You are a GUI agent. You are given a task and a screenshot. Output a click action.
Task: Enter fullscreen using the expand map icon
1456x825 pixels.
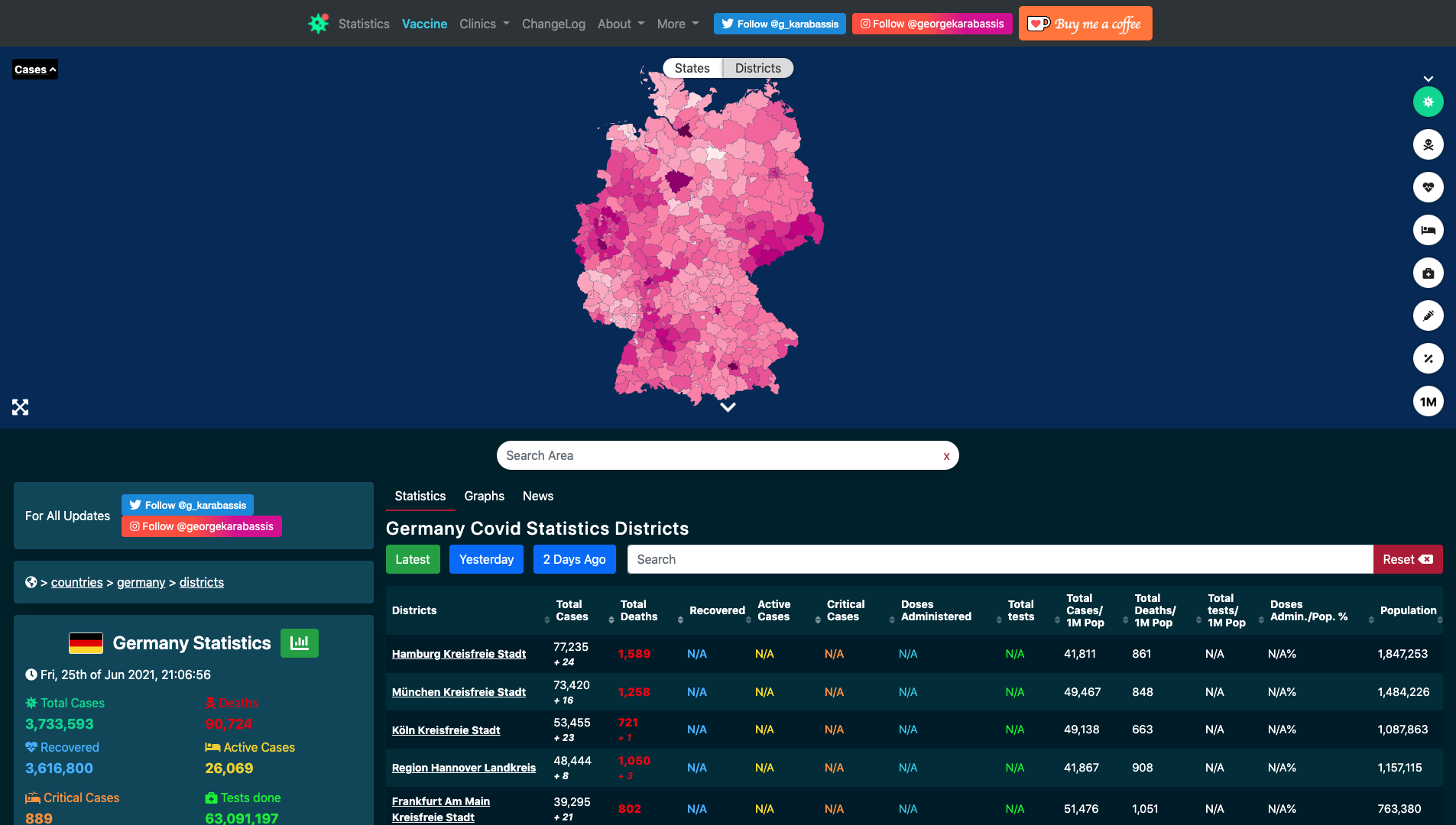tap(20, 406)
